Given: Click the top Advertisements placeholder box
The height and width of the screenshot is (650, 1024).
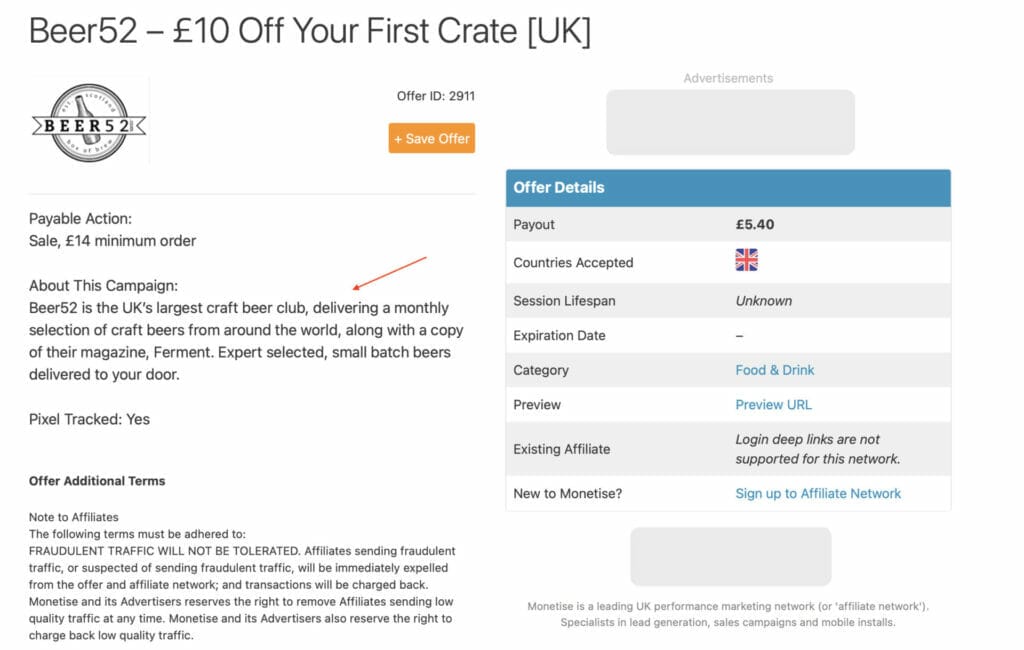Looking at the screenshot, I should point(730,122).
